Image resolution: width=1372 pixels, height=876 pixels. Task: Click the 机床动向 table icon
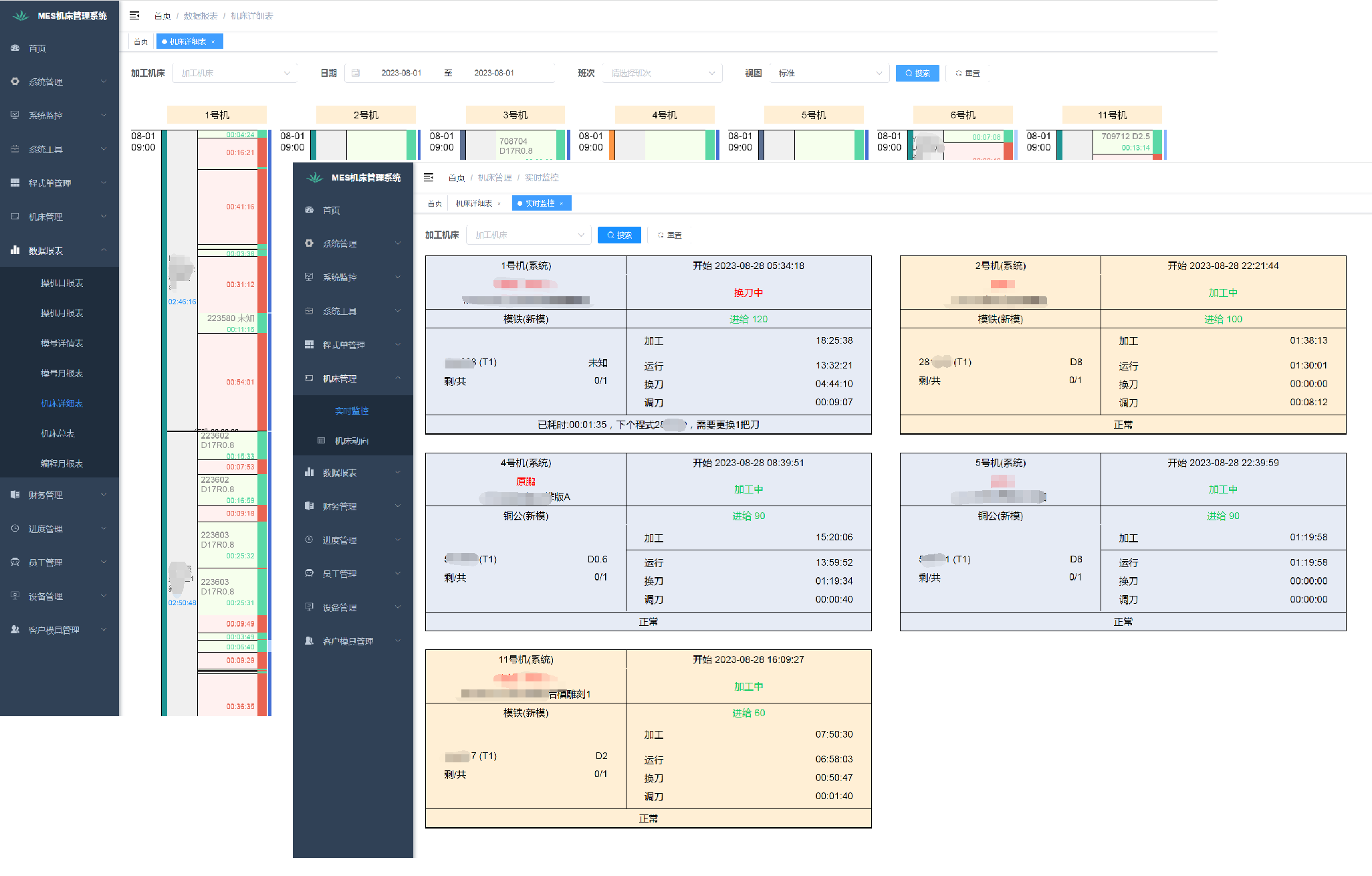point(321,441)
